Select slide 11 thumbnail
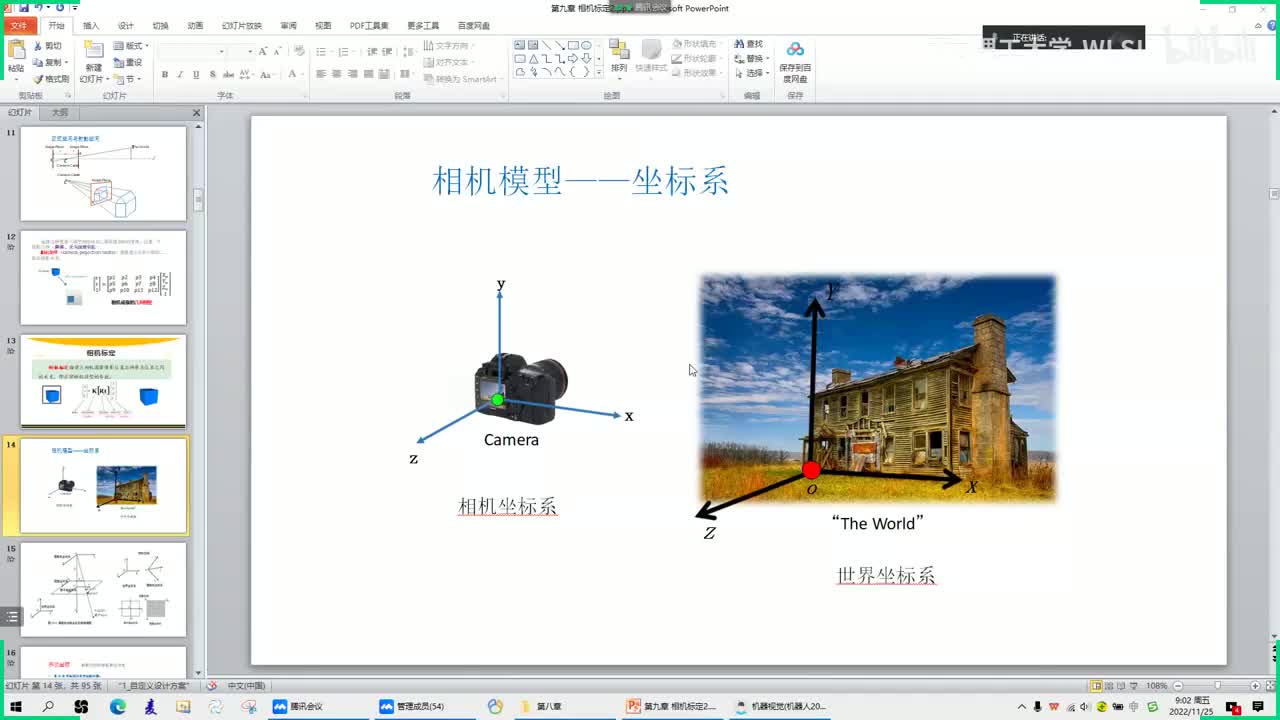 pyautogui.click(x=103, y=173)
